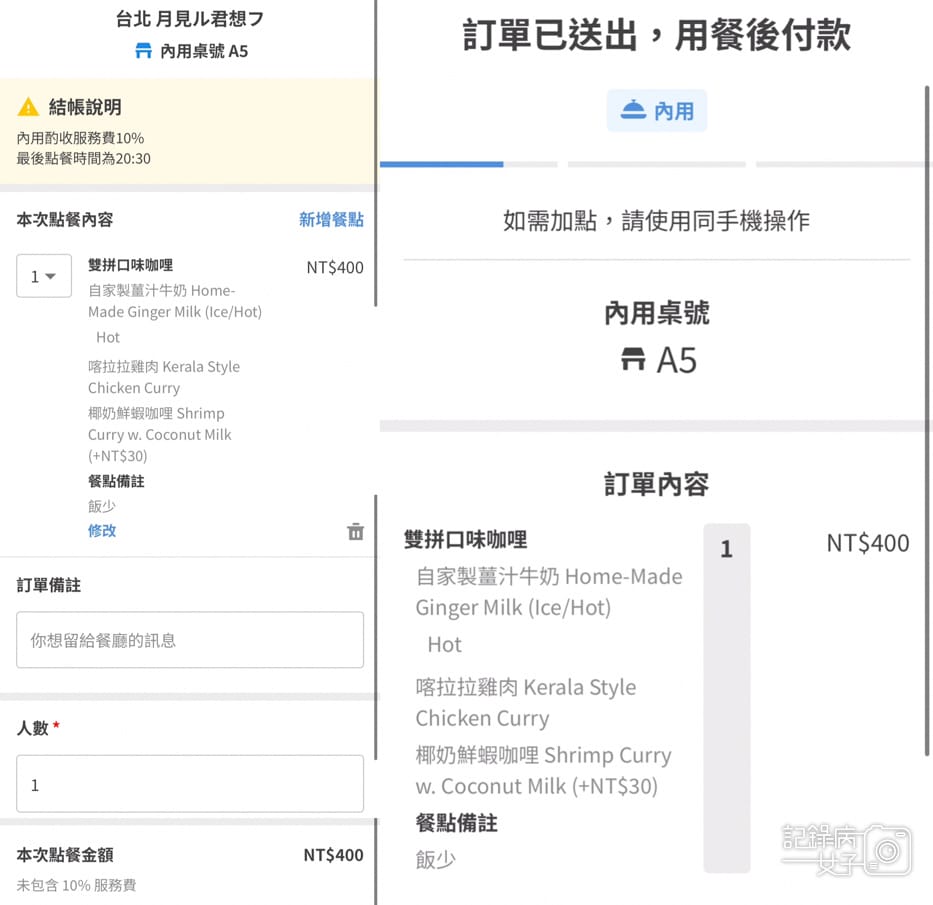Select the 內用 dine-in badge
Screen dimensions: 933x905
pyautogui.click(x=656, y=110)
